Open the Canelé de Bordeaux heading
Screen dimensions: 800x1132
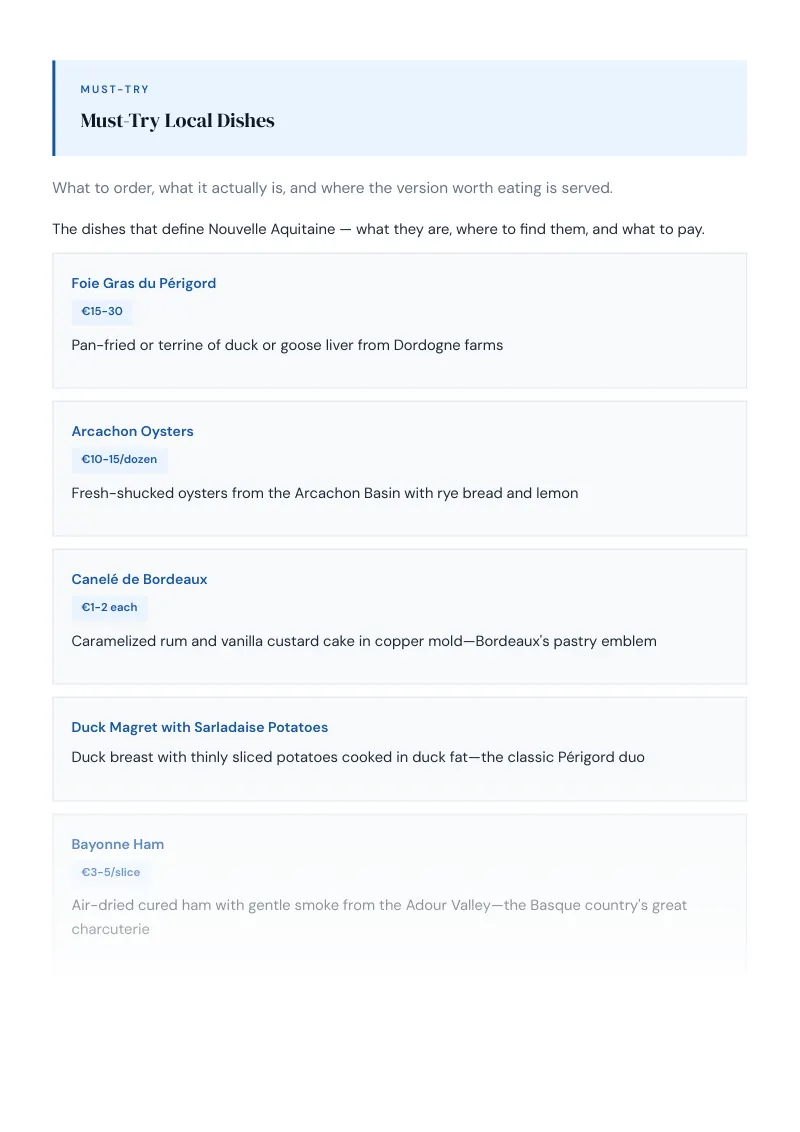coord(139,579)
